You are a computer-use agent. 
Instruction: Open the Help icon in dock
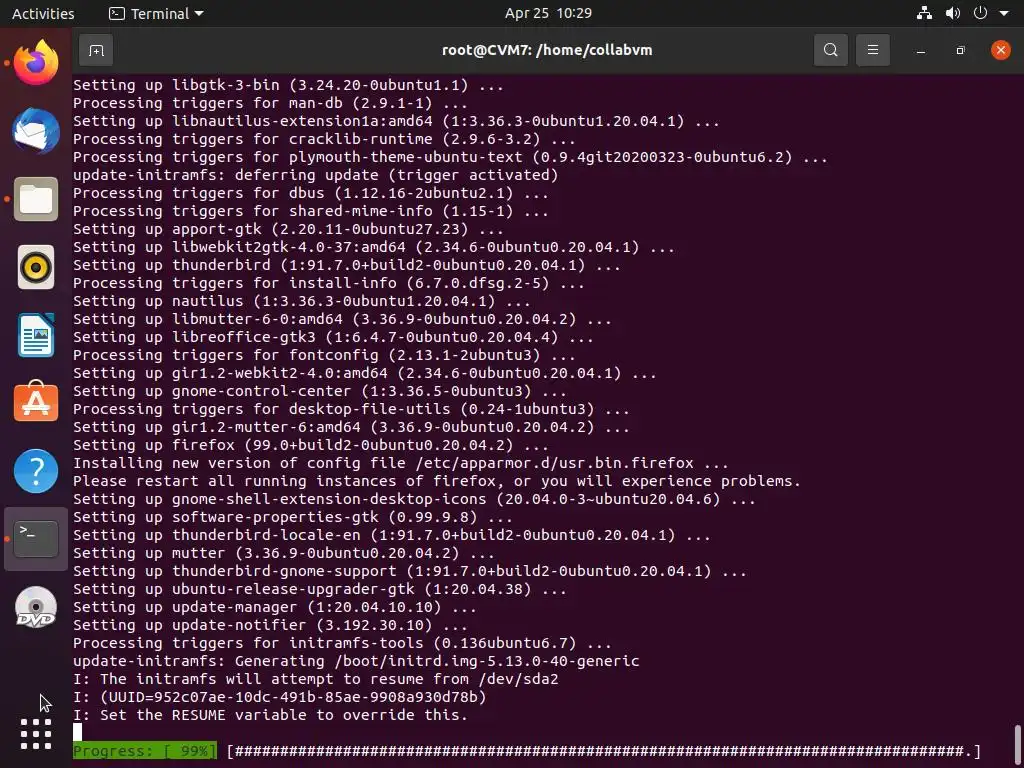pos(36,471)
